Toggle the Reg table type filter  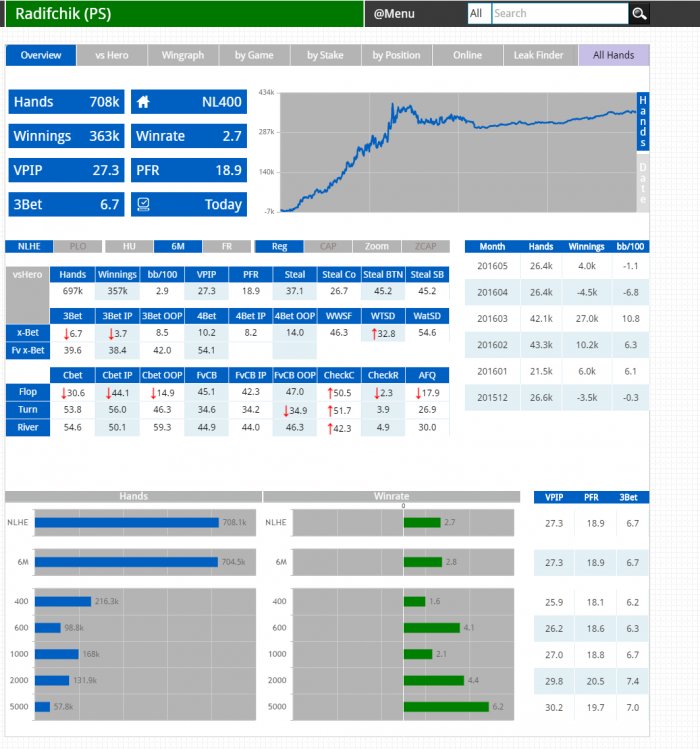tap(279, 246)
